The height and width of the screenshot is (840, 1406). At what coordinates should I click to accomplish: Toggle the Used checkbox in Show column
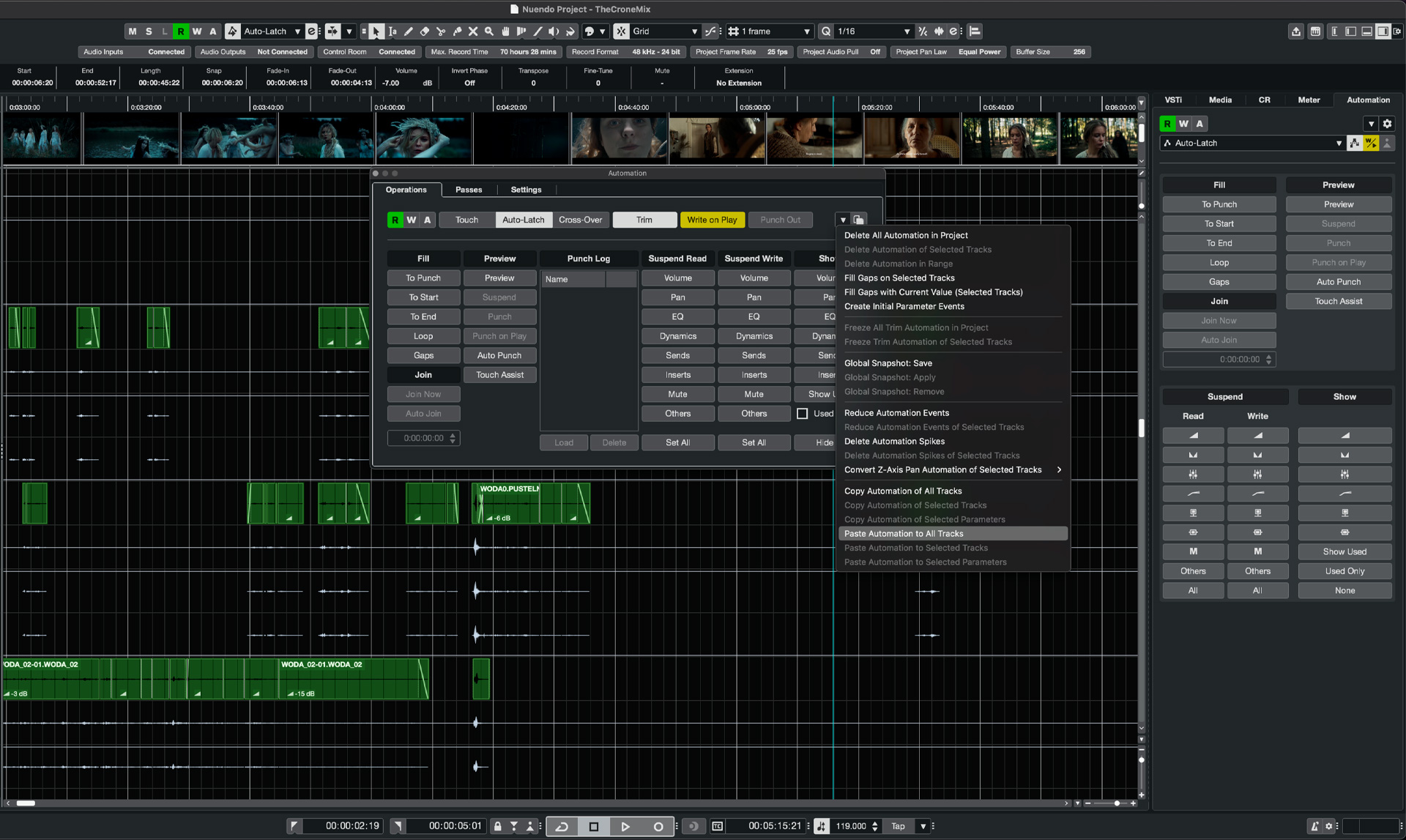coord(803,414)
